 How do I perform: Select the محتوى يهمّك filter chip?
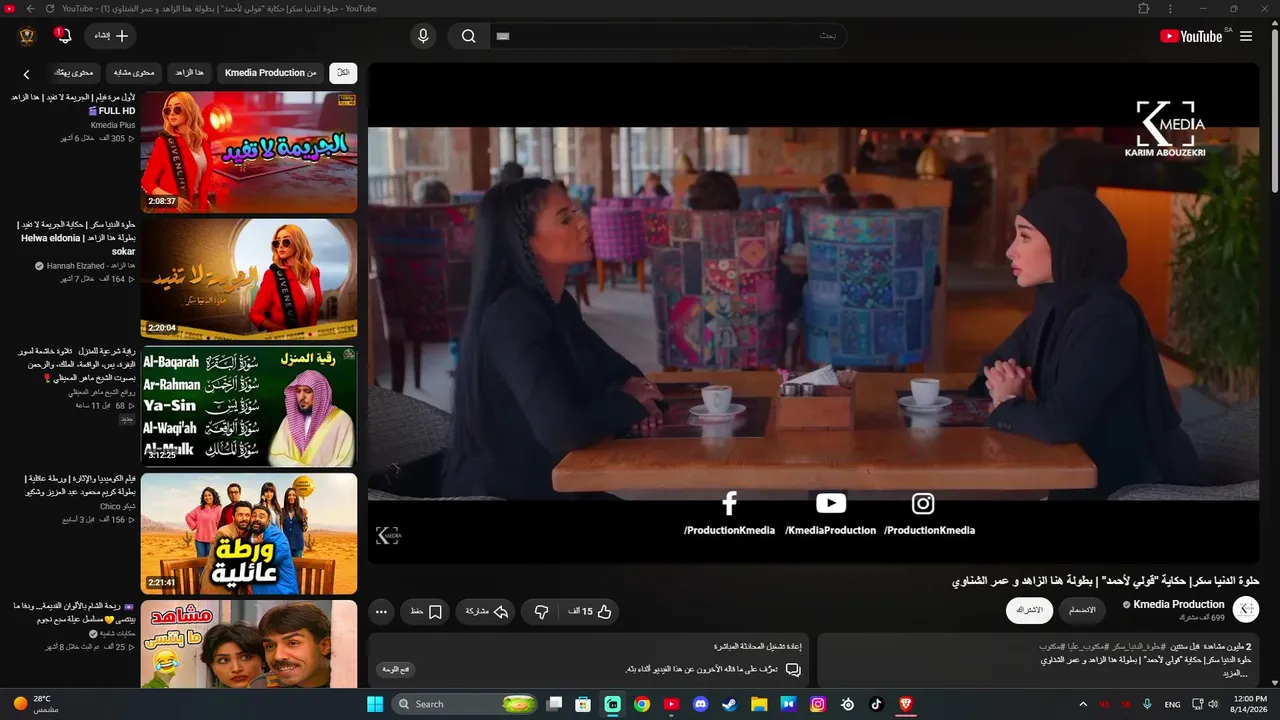point(73,73)
